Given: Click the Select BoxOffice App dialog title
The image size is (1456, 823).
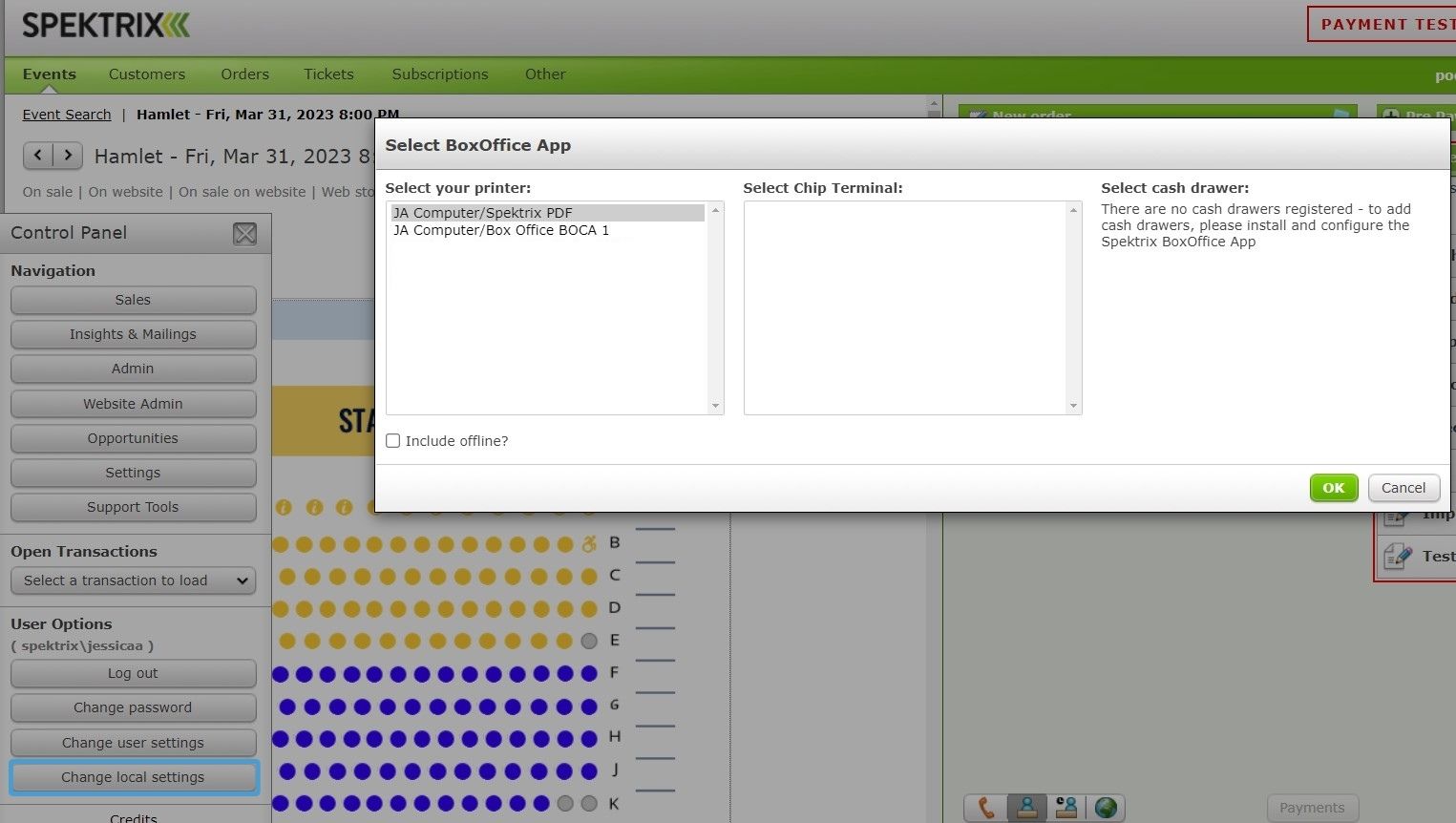Looking at the screenshot, I should click(x=477, y=145).
